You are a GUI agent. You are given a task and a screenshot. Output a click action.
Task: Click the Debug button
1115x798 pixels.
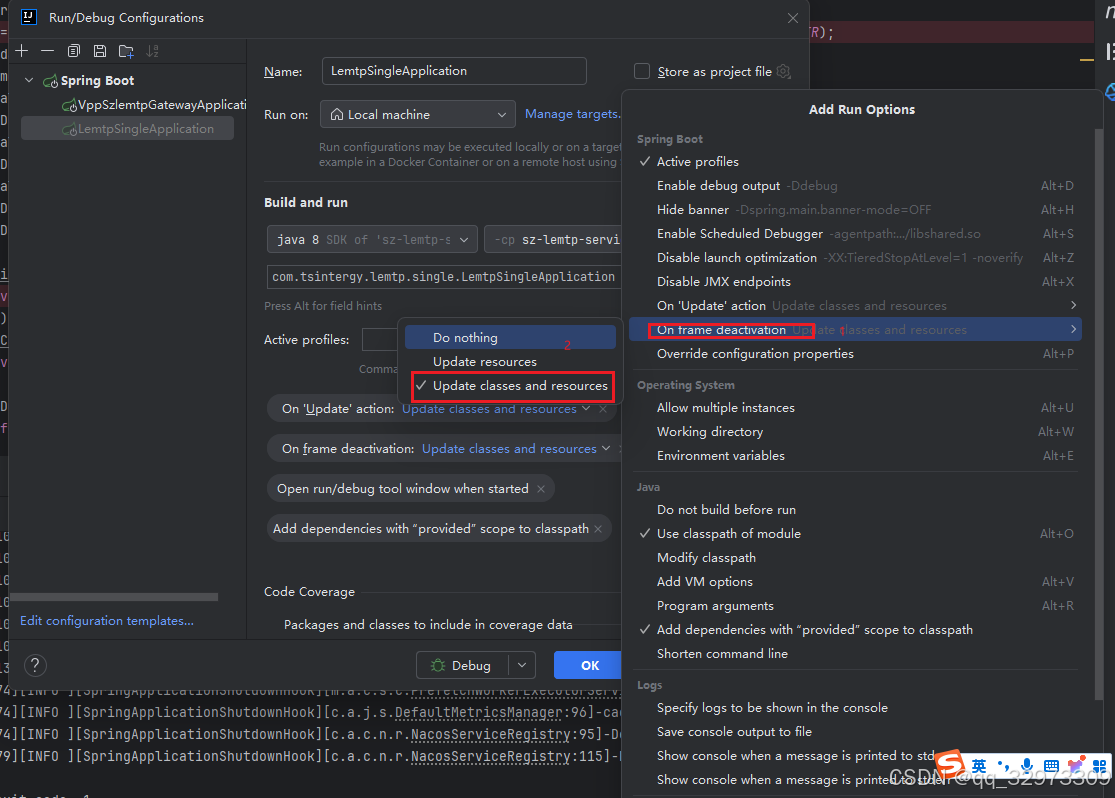point(463,665)
